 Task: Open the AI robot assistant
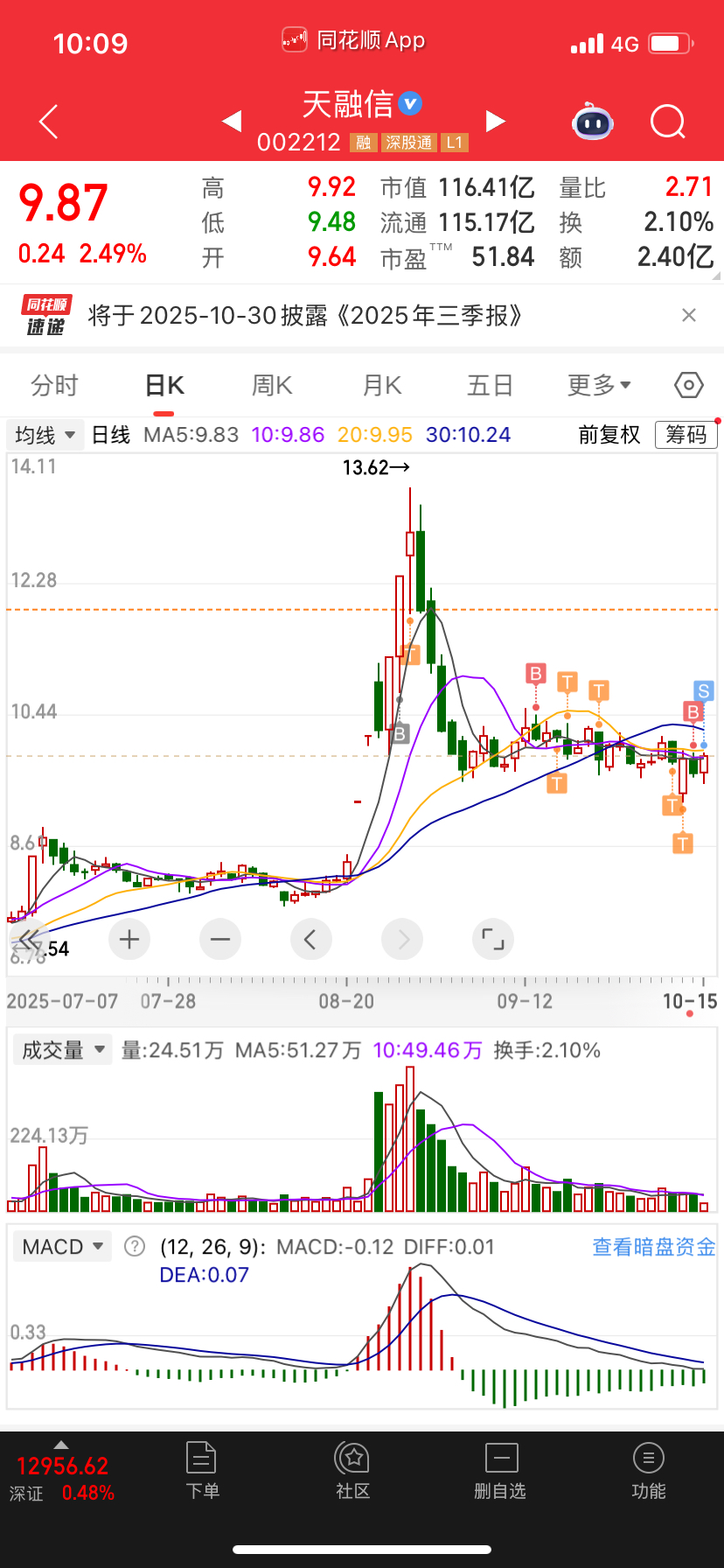tap(592, 122)
